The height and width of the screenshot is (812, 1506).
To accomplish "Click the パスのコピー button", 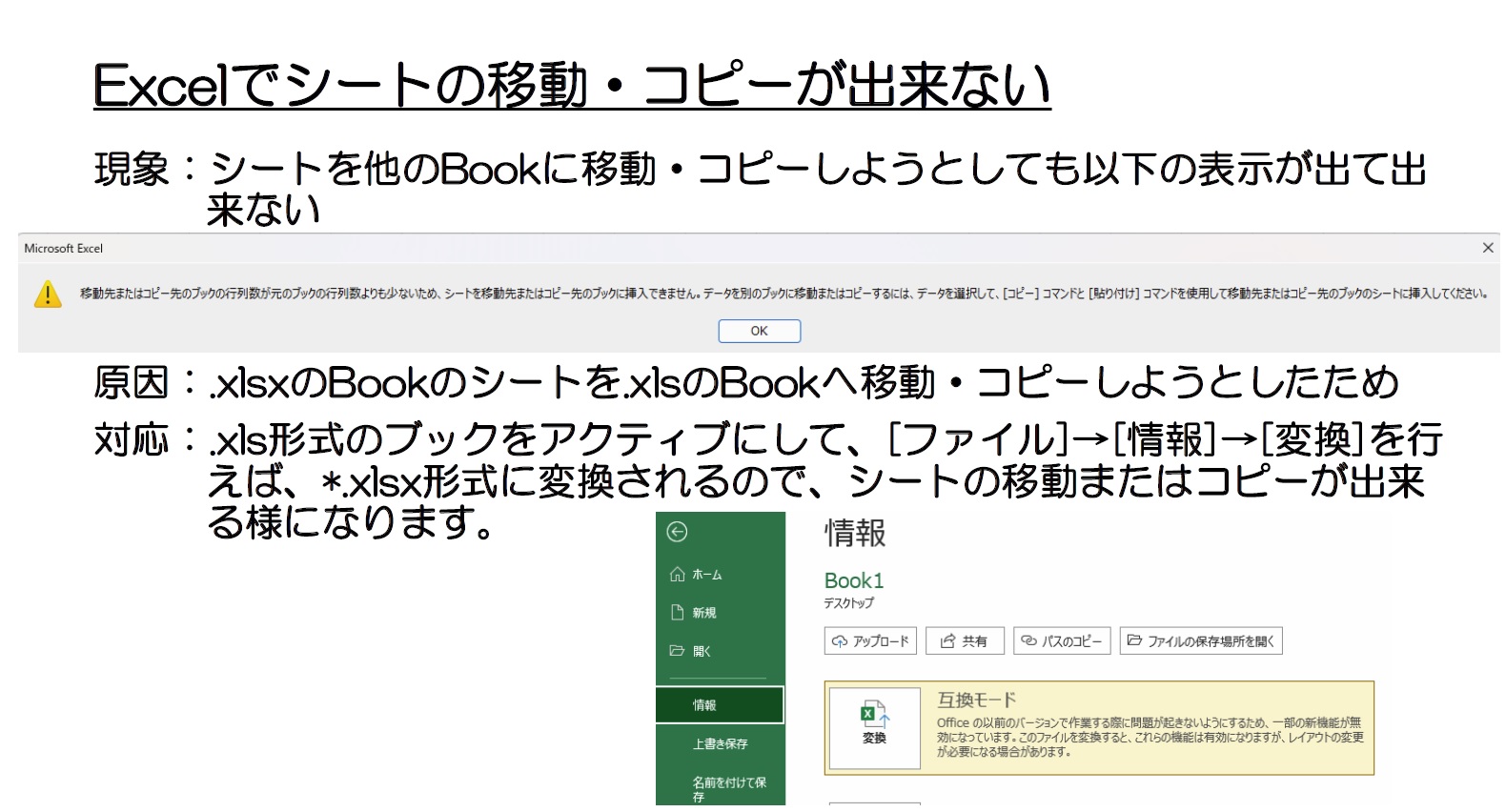I will [x=1062, y=641].
